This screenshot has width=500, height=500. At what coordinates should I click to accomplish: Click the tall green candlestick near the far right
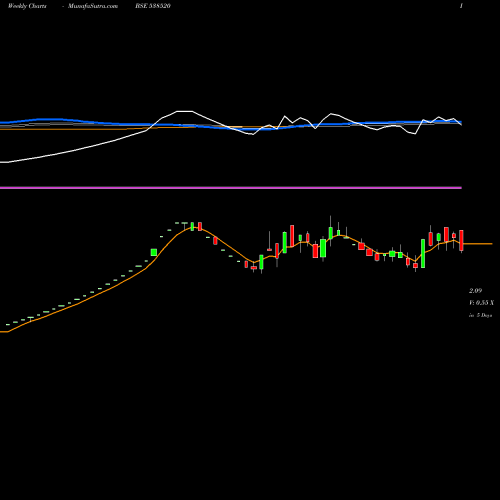pos(423,253)
